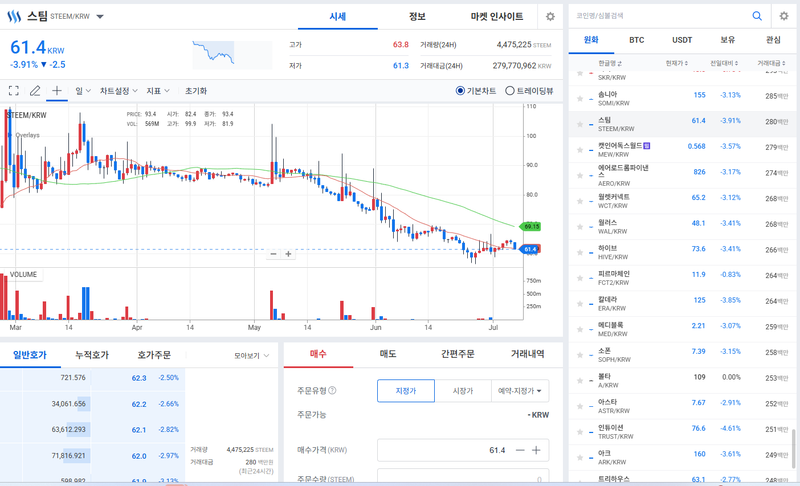This screenshot has height=486, width=800.
Task: Favorite the 월렛커넥트 WCT/KRW star
Action: [x=580, y=201]
